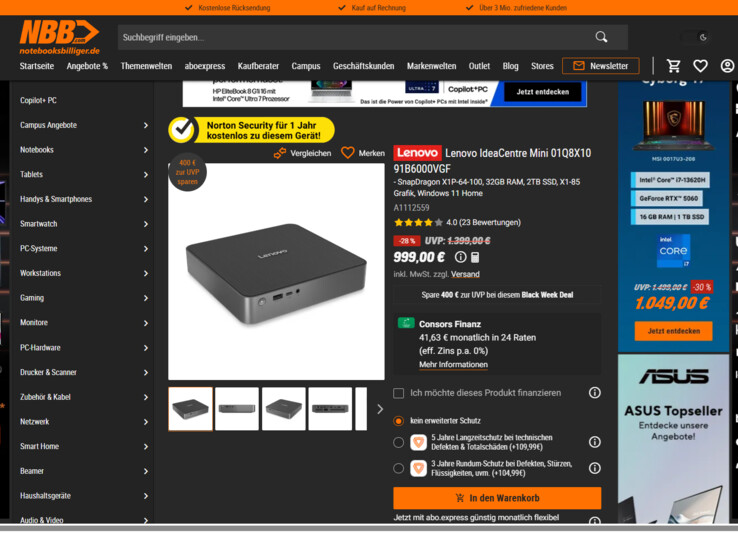Expand Tablets category chevron
The height and width of the screenshot is (533, 738).
145,175
